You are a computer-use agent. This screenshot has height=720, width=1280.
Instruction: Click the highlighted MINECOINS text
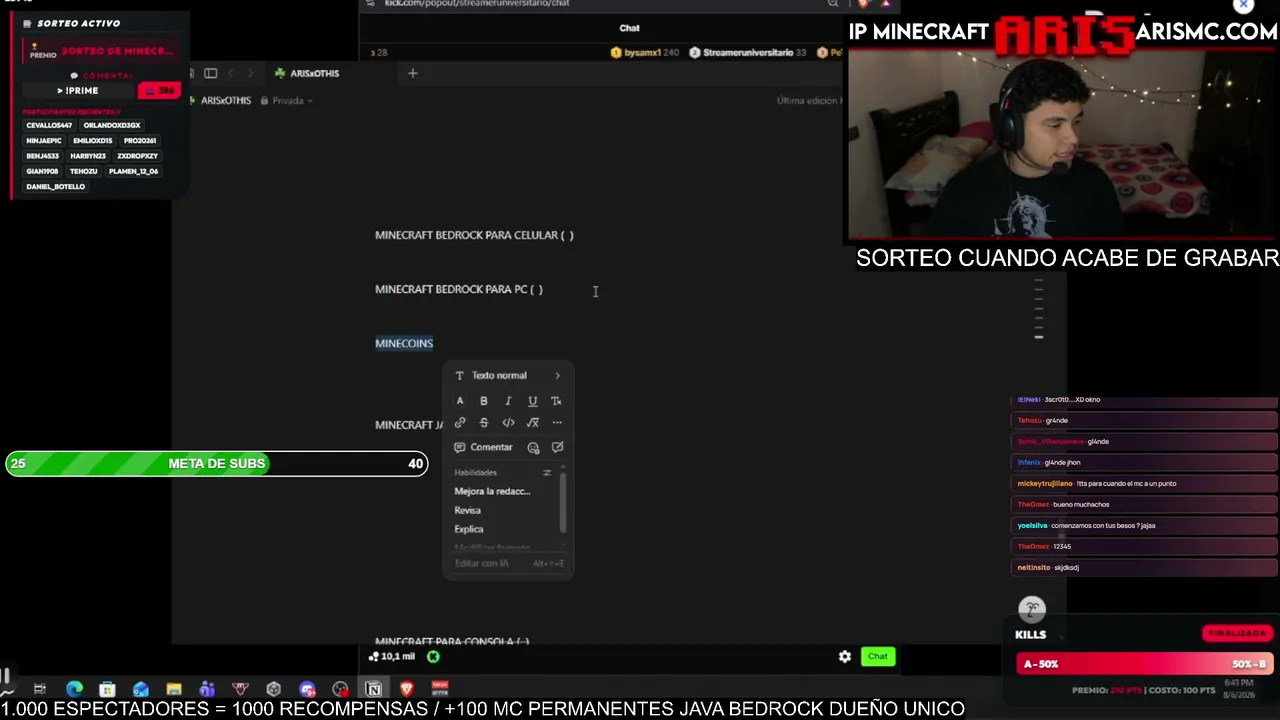coord(404,344)
